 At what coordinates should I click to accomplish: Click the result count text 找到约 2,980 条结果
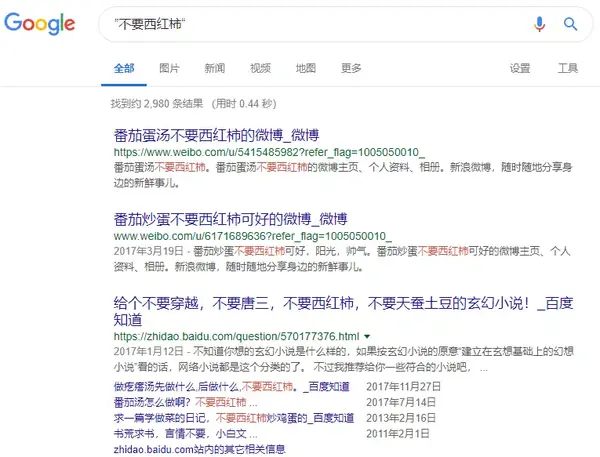click(x=157, y=104)
